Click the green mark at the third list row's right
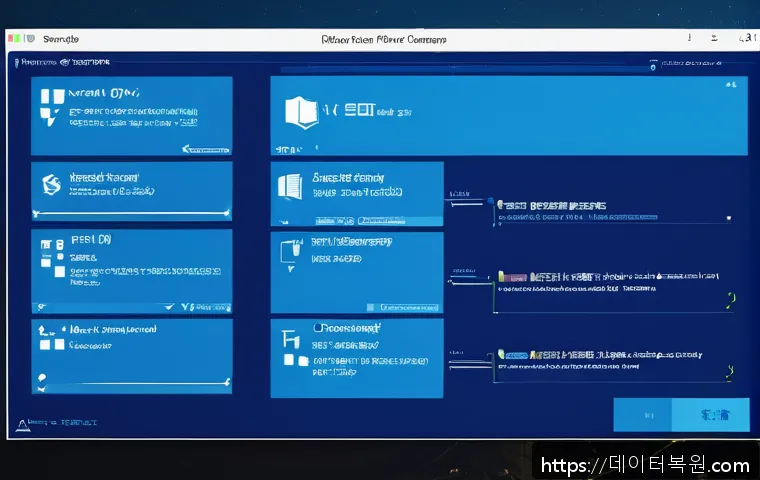This screenshot has height=480, width=760. 729,372
